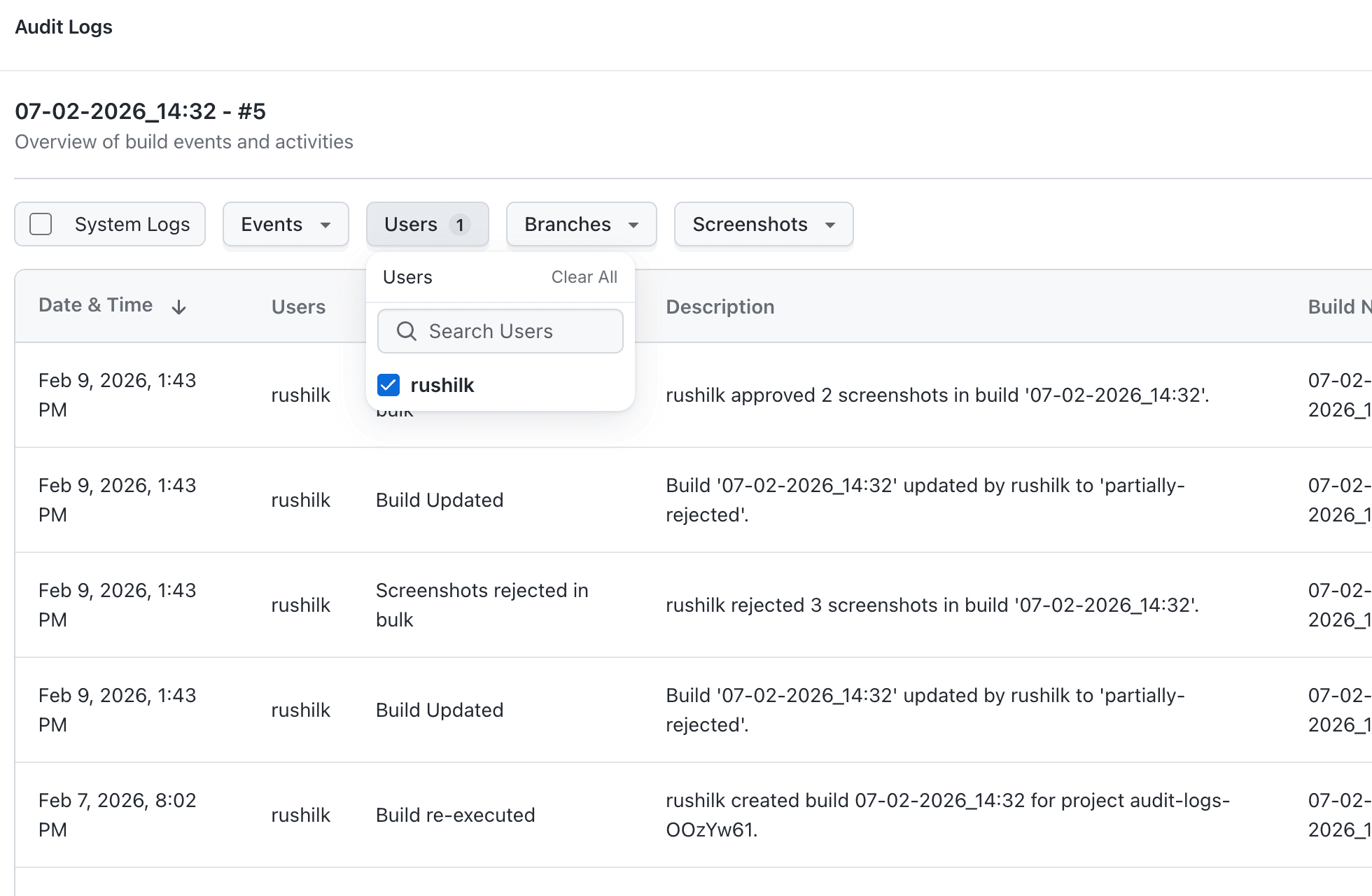
Task: Click the search magnifier icon
Action: tap(406, 331)
